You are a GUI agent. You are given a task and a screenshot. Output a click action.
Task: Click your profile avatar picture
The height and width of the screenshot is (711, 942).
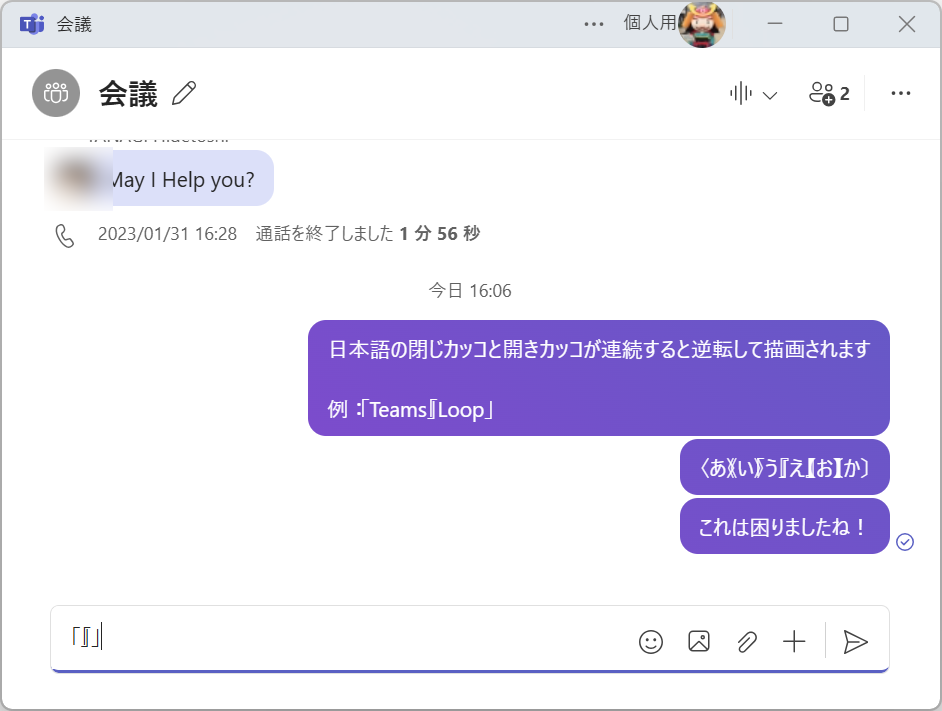[701, 24]
